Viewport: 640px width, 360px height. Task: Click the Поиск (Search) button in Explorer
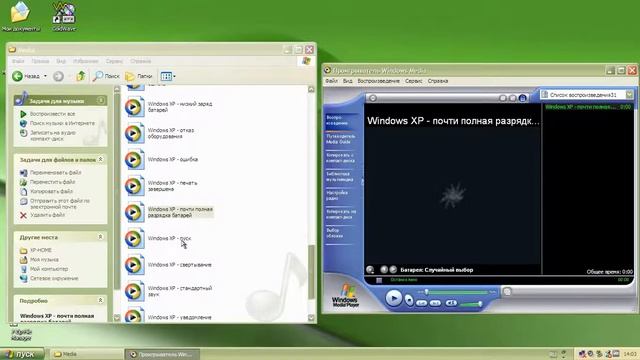106,76
